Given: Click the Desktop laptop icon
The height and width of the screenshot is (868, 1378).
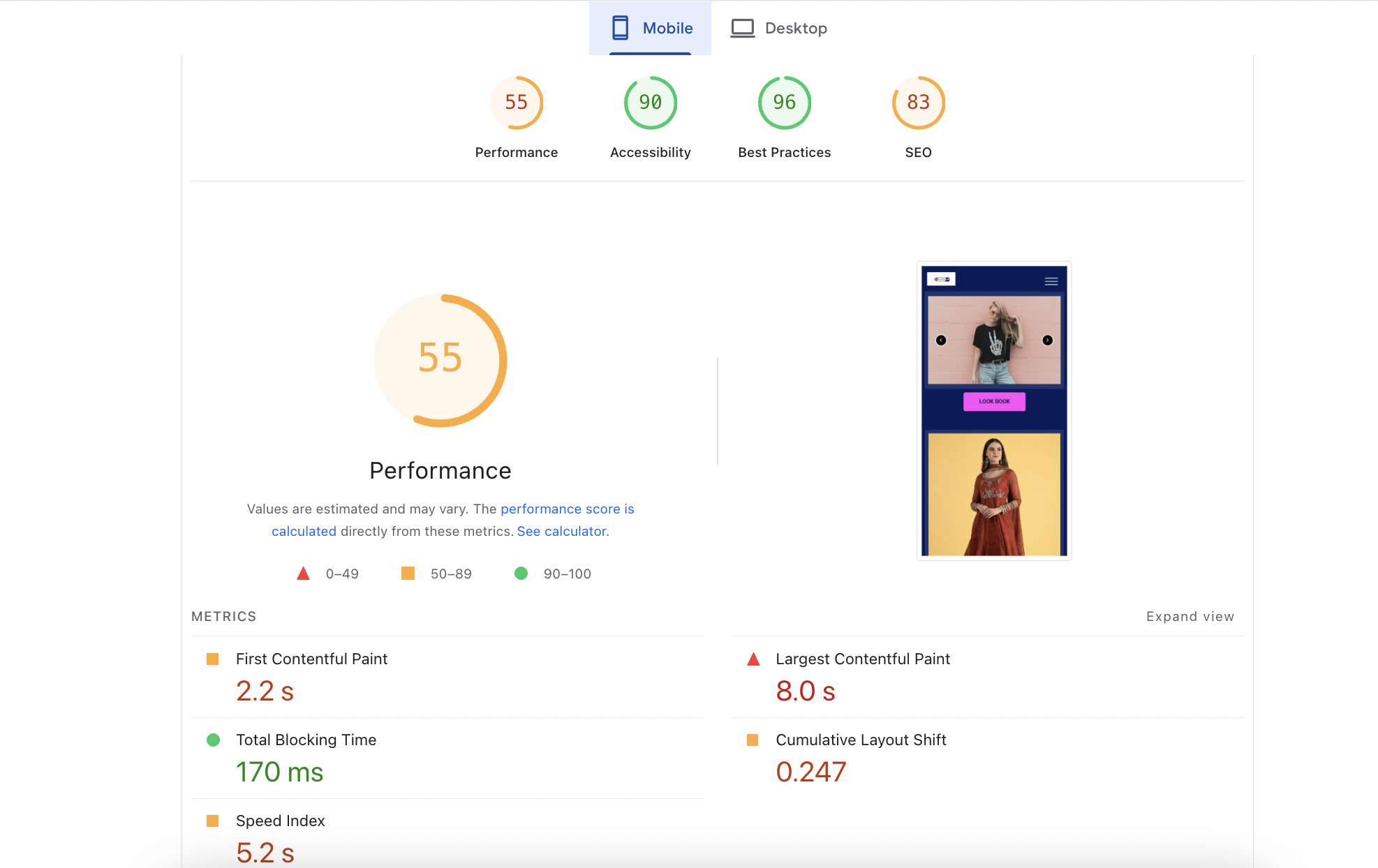Looking at the screenshot, I should [742, 28].
